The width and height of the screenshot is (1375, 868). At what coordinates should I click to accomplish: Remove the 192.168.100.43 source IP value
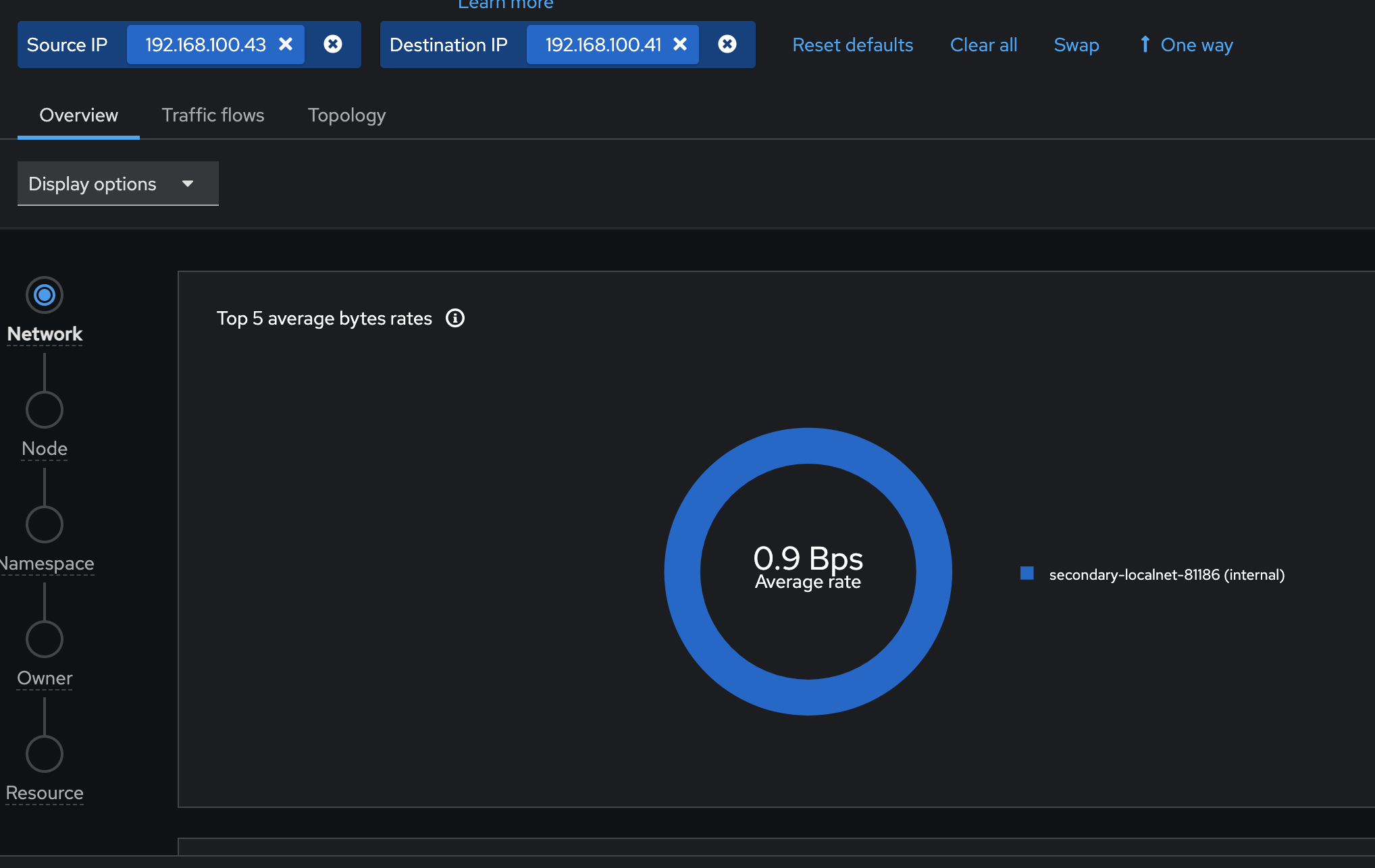tap(286, 45)
